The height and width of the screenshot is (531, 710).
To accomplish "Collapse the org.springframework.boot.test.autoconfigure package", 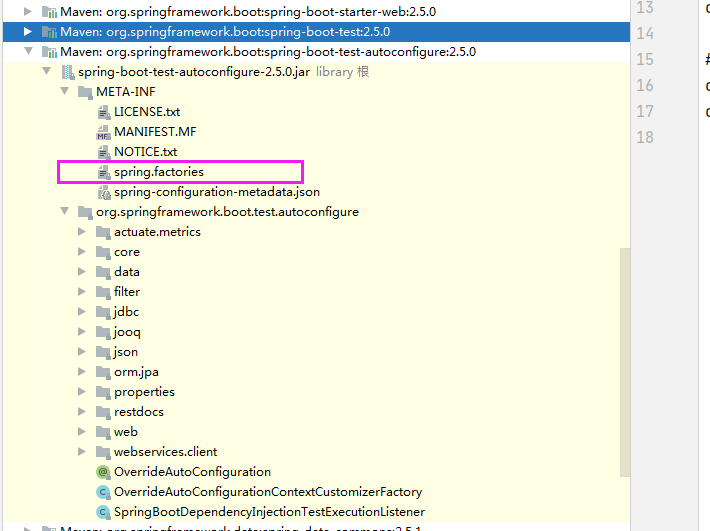I will click(x=64, y=211).
